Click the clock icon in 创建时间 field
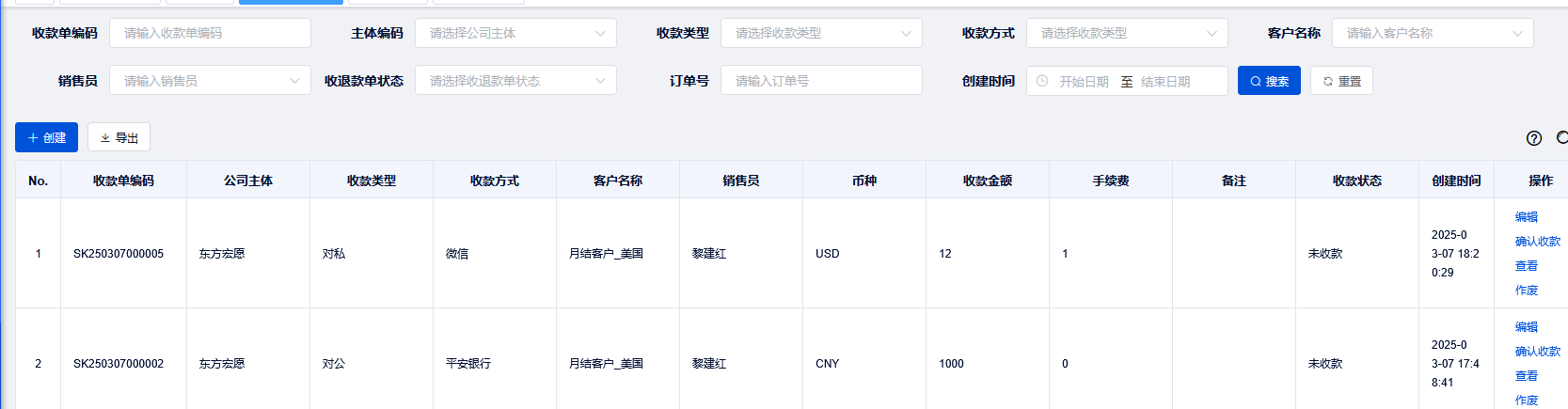Screen dimensions: 1568x409 (x=1042, y=82)
